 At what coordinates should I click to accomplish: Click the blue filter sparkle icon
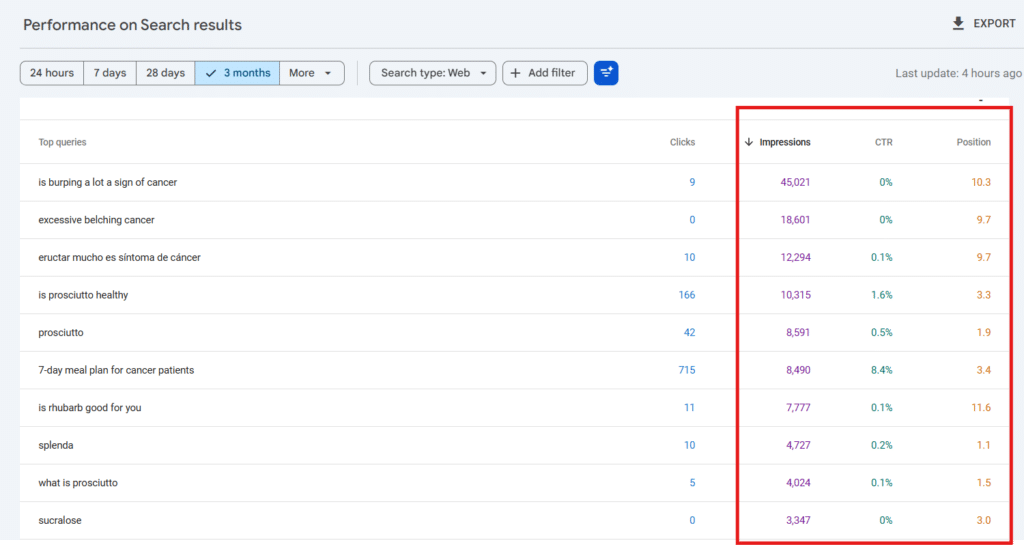click(x=606, y=73)
